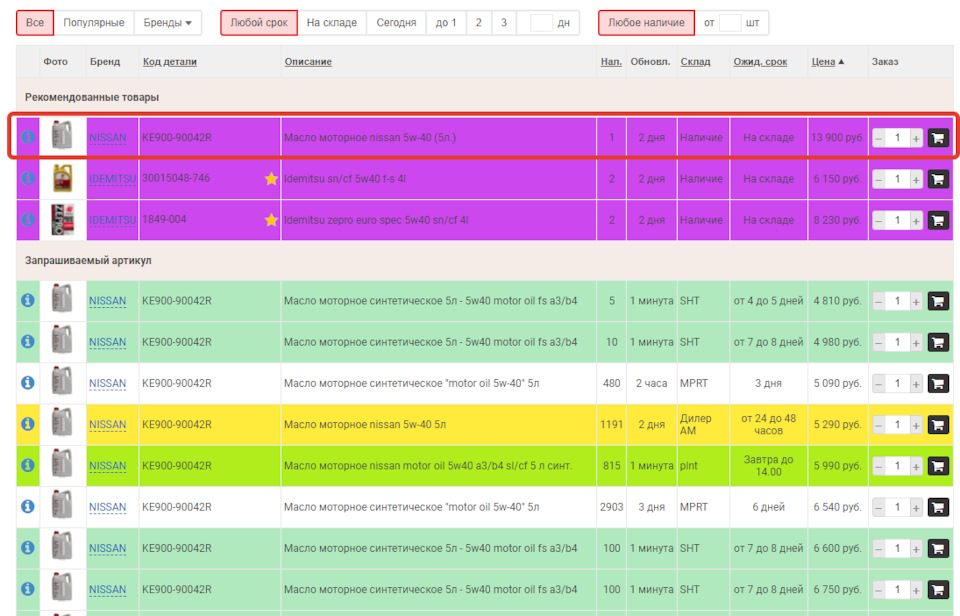960x616 pixels.
Task: Click the 'Рекомендованные товары' section heading
Action: 92,97
